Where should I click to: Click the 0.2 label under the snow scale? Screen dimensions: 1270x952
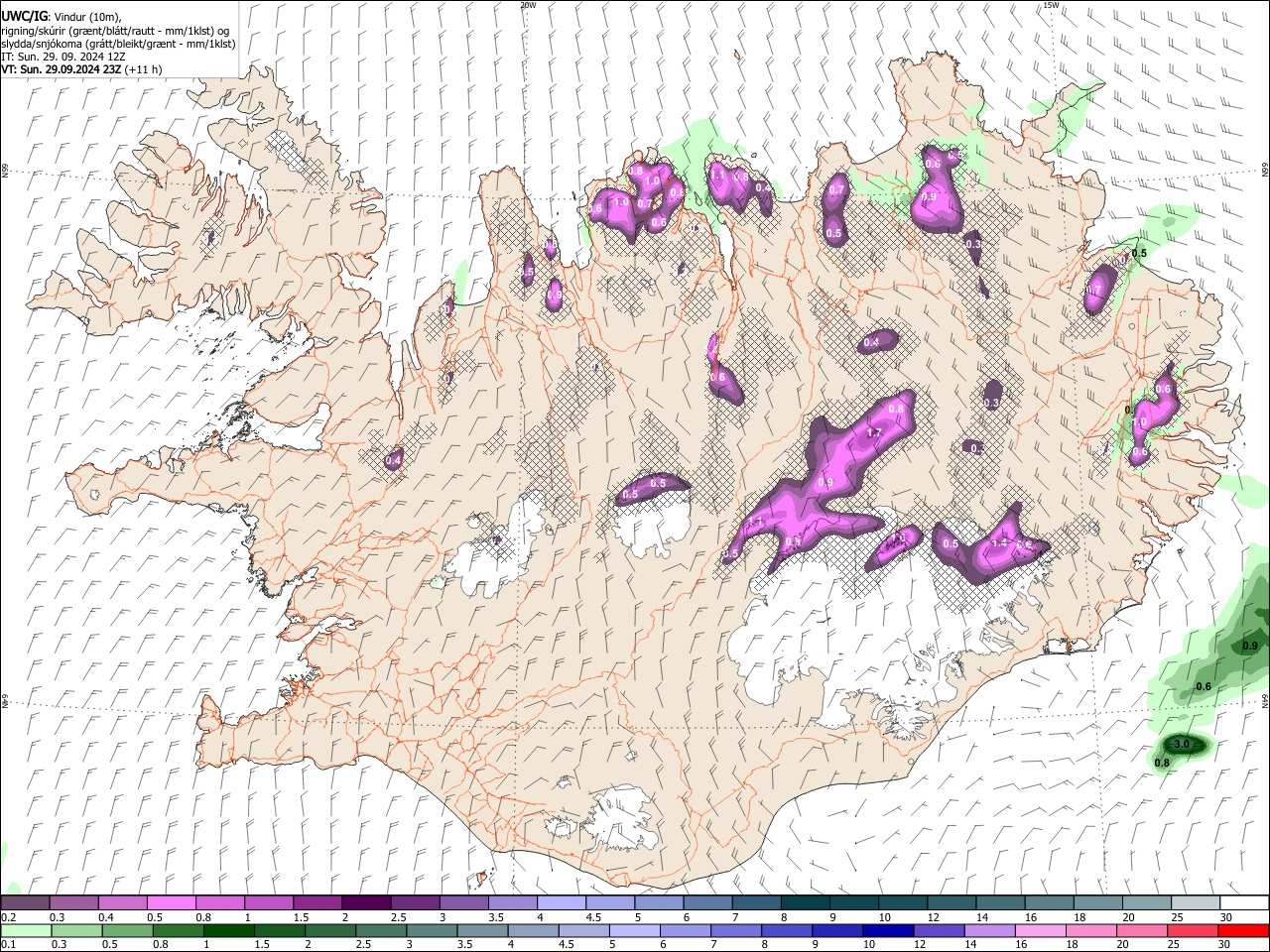7,917
